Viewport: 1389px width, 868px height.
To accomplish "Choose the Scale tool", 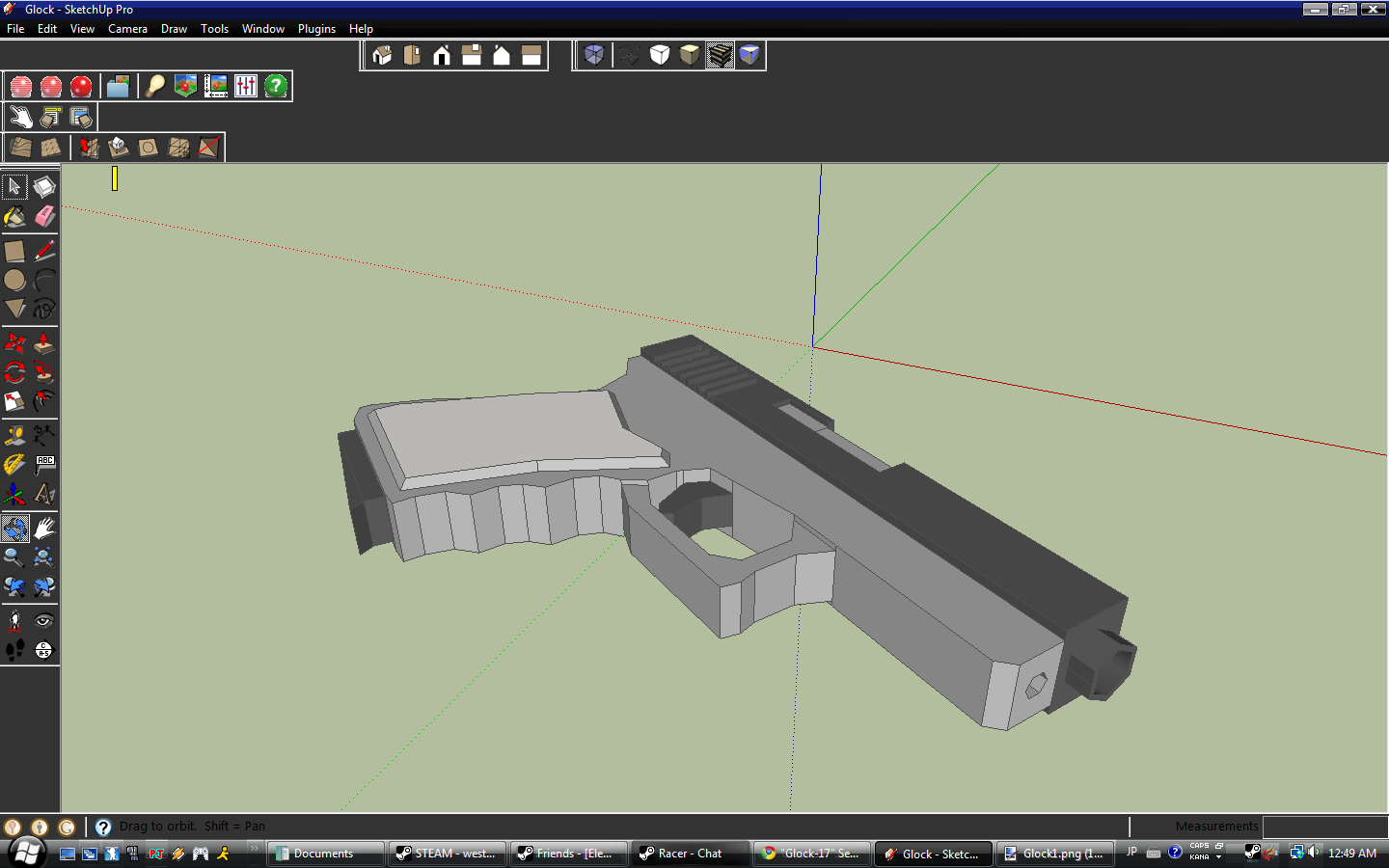I will [x=14, y=401].
